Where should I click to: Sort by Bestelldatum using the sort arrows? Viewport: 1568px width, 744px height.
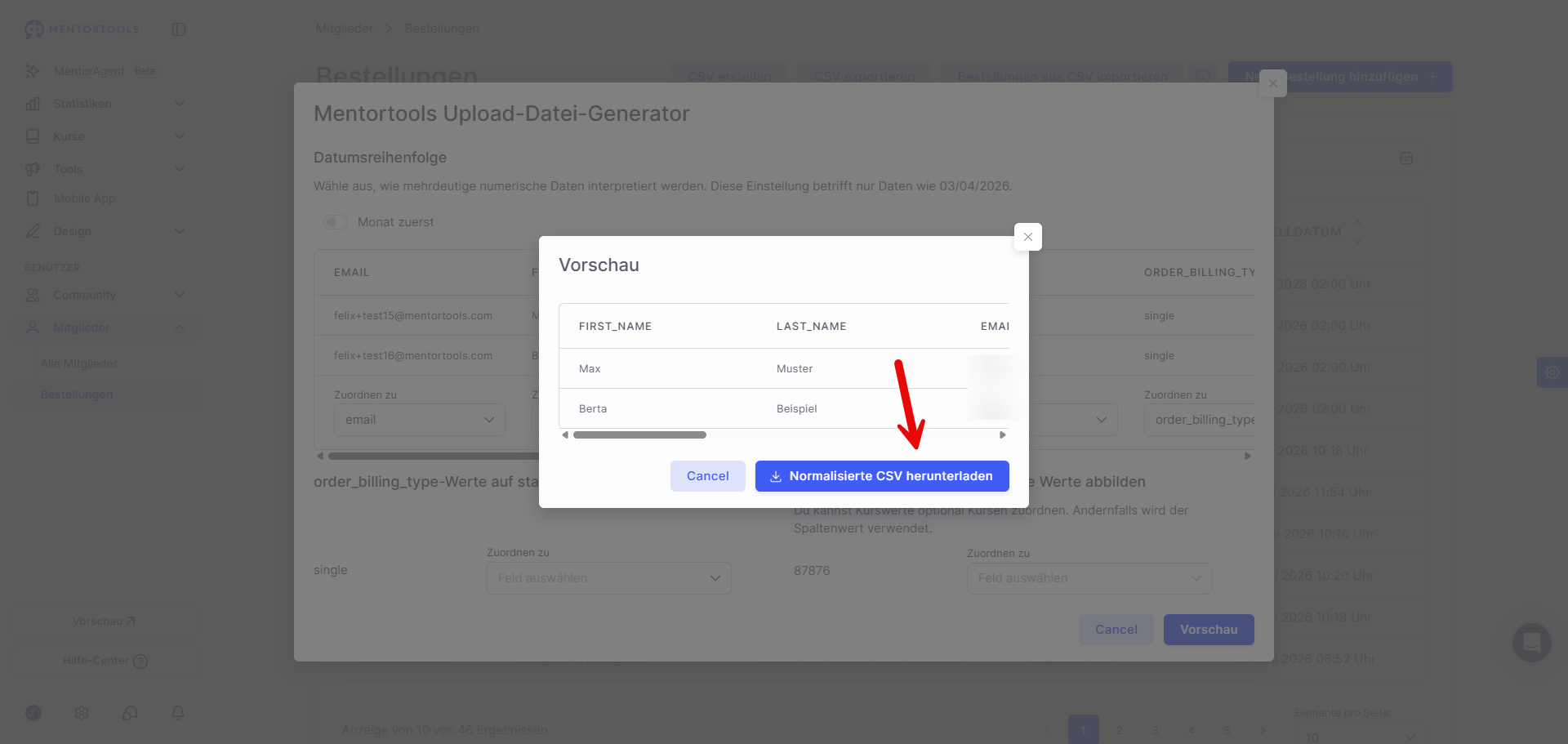coord(1357,231)
